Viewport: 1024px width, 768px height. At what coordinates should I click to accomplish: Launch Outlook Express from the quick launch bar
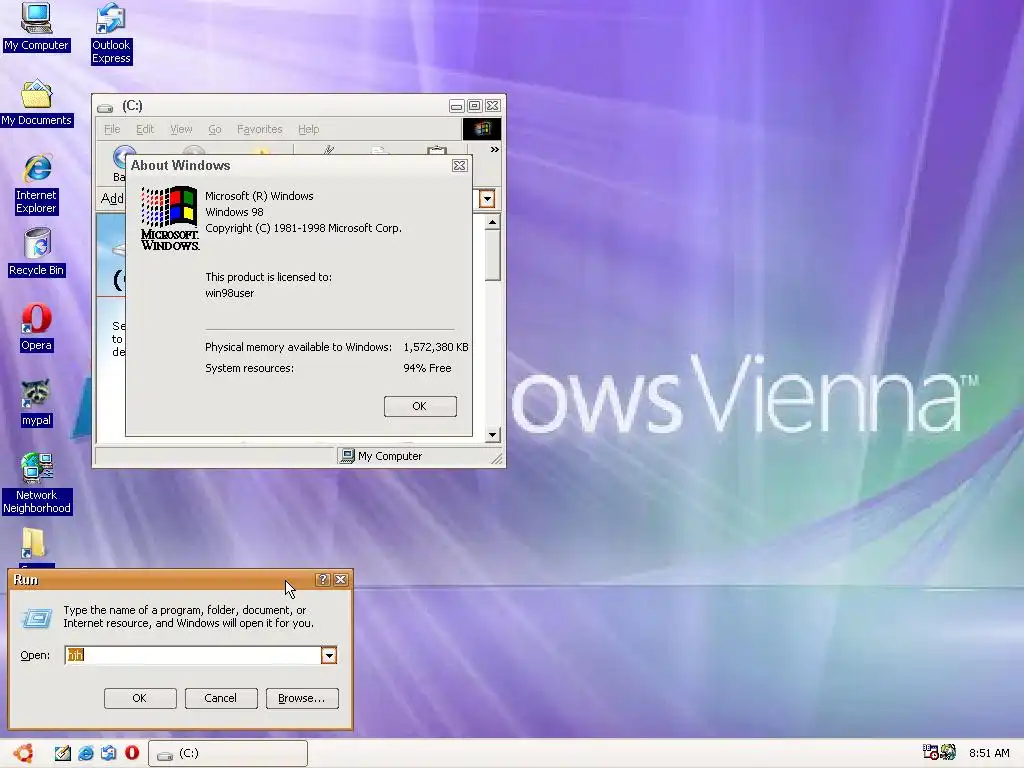click(x=108, y=753)
